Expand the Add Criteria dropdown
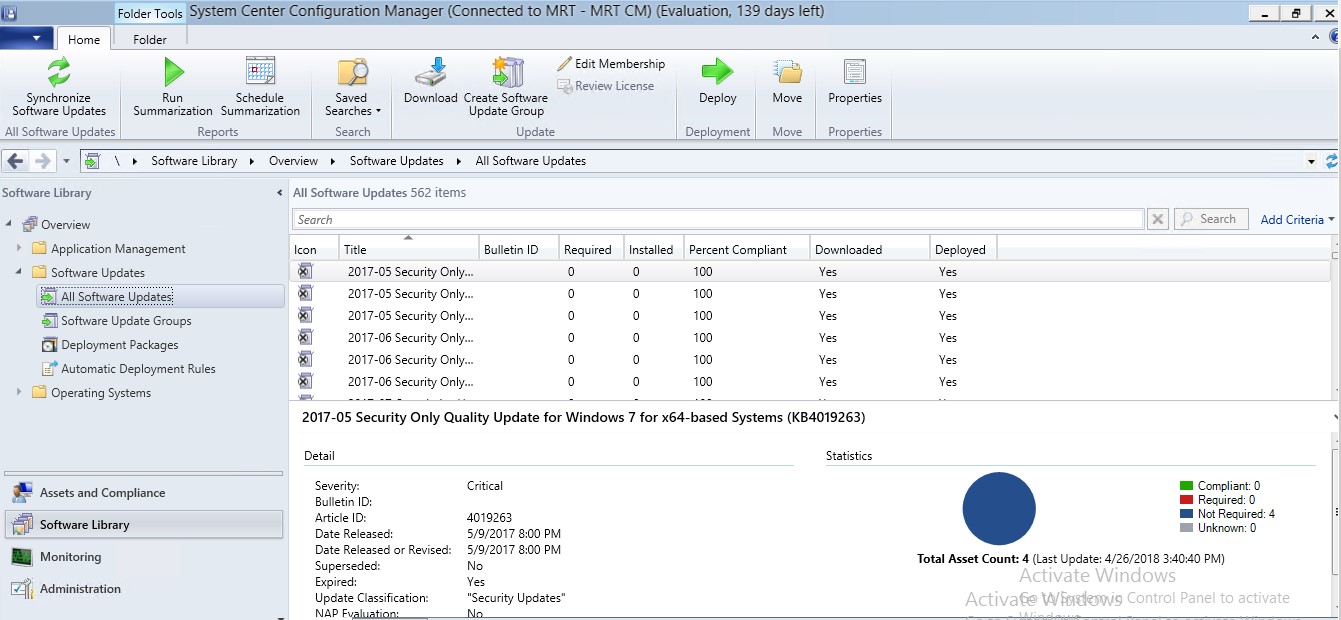This screenshot has width=1341, height=620. click(1297, 220)
